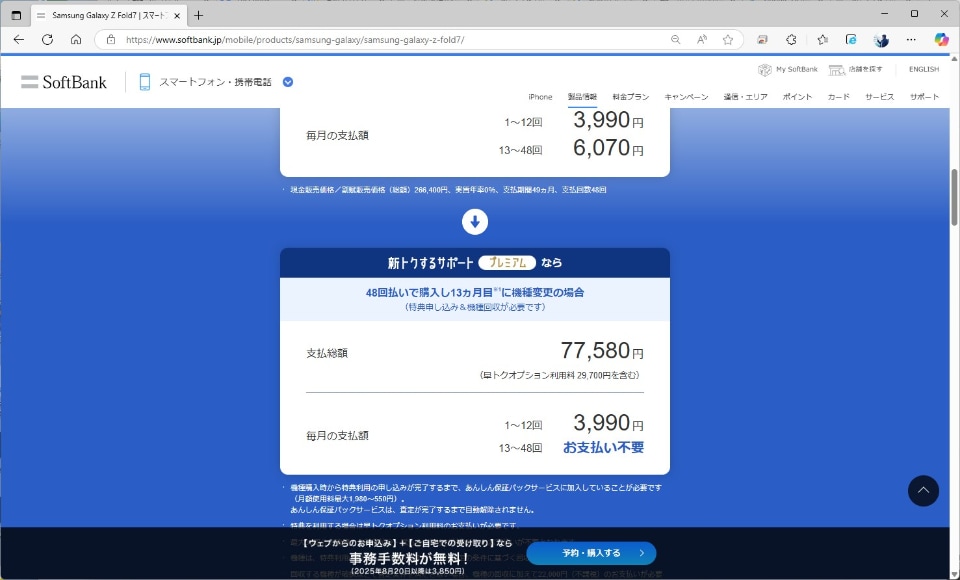
Task: Expand the スマートフォン・携帯電話 dropdown chevron
Action: [x=288, y=82]
